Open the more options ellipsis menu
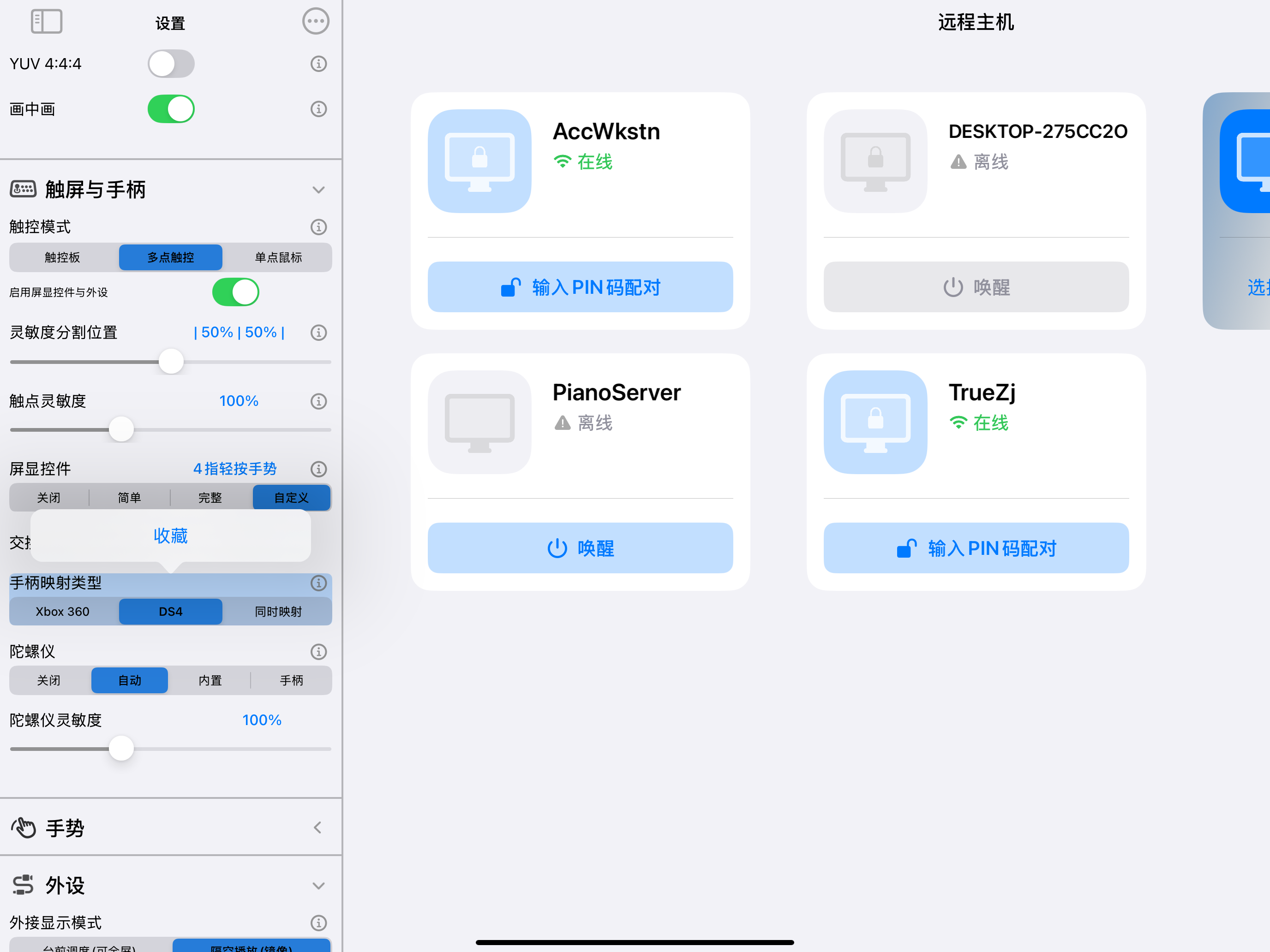1270x952 pixels. coord(315,22)
